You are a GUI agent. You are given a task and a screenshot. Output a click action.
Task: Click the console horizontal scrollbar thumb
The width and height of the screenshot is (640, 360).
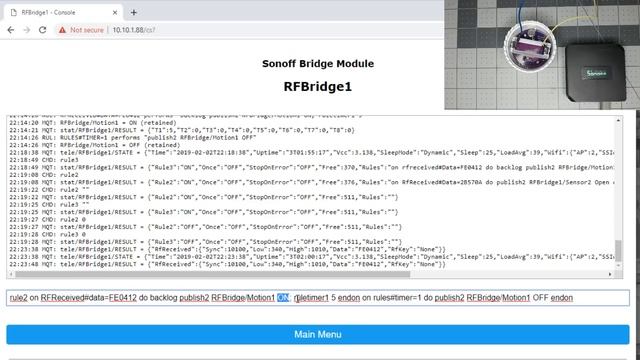[212, 274]
